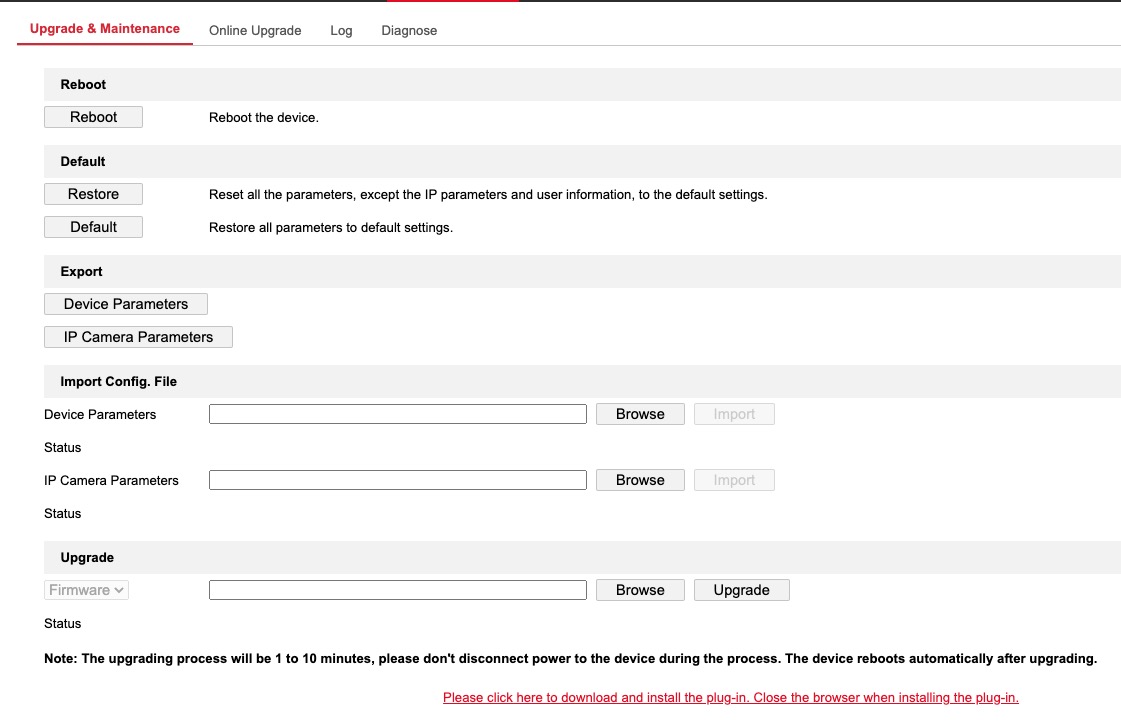The image size is (1121, 725).
Task: Export Device Parameters
Action: click(x=125, y=303)
